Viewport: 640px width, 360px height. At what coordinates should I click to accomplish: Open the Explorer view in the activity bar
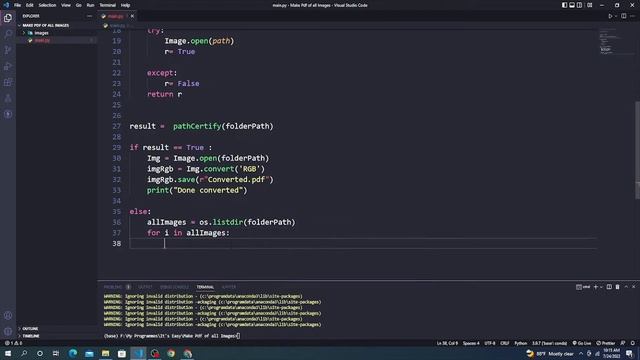click(x=8, y=18)
